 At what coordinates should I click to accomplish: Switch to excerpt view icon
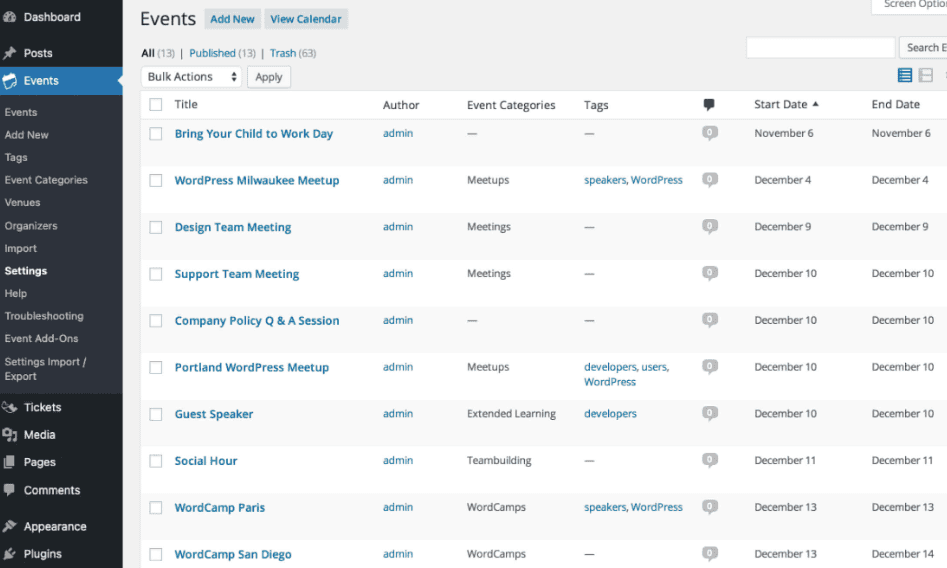point(926,75)
